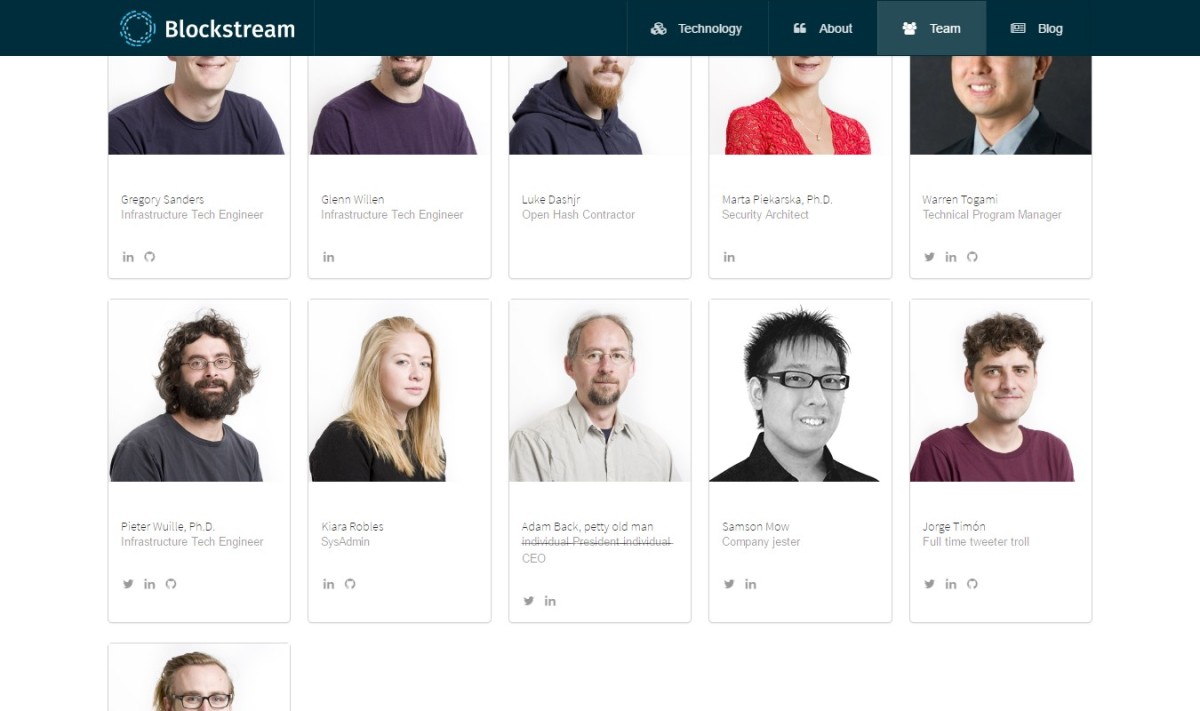Click Kiara Robles's portrait photo
Viewport: 1200px width, 711px height.
tap(399, 391)
